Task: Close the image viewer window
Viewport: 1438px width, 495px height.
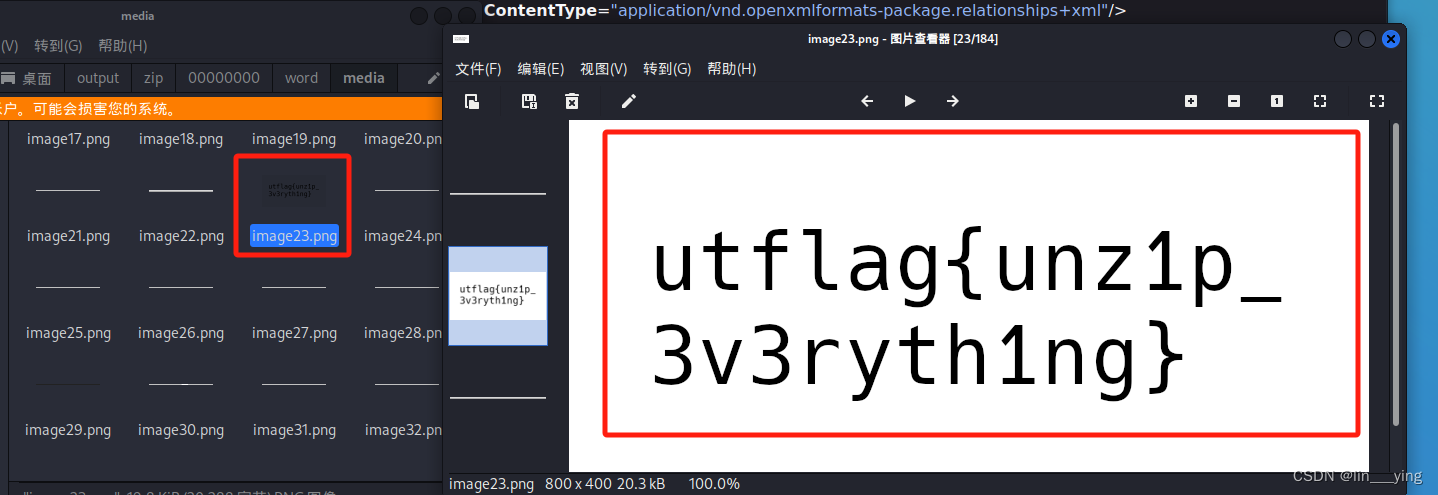Action: click(1390, 39)
